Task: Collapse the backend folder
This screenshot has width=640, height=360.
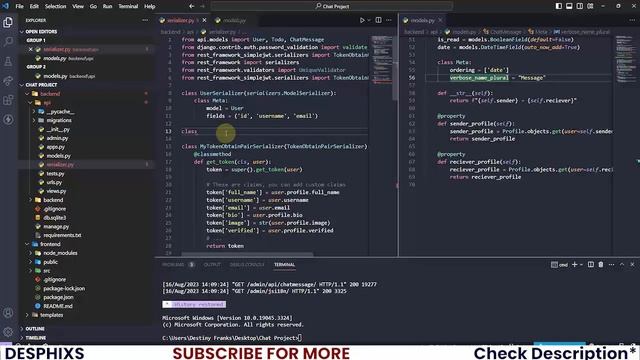Action: pyautogui.click(x=27, y=94)
